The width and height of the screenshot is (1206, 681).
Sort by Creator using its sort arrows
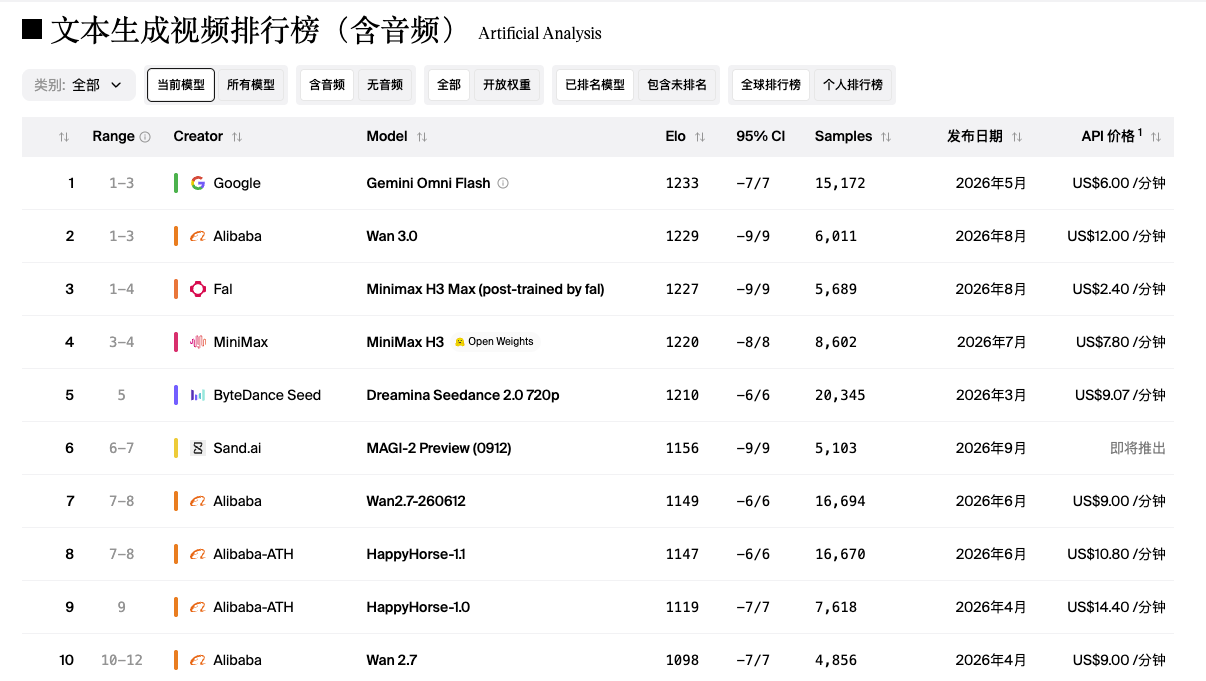(x=237, y=137)
